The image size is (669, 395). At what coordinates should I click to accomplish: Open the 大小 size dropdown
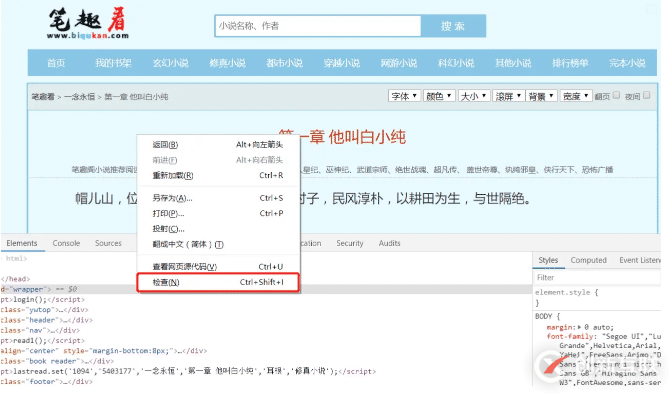(x=474, y=96)
